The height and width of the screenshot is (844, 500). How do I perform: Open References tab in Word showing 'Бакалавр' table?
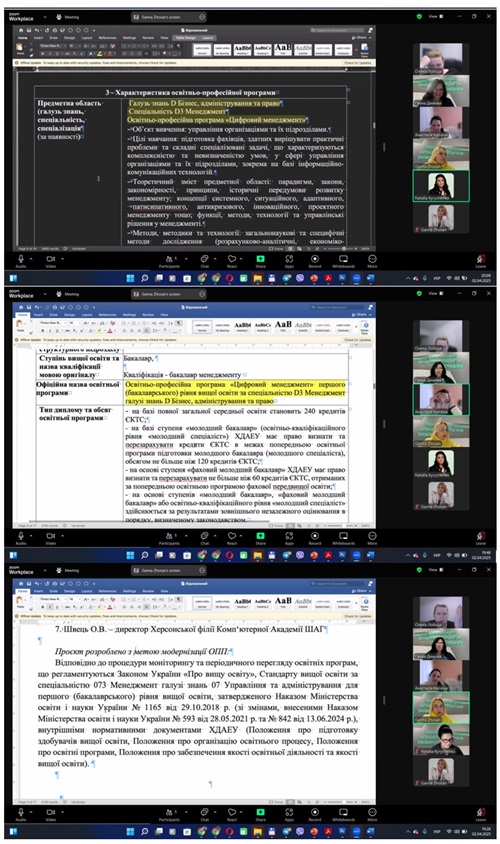[107, 314]
